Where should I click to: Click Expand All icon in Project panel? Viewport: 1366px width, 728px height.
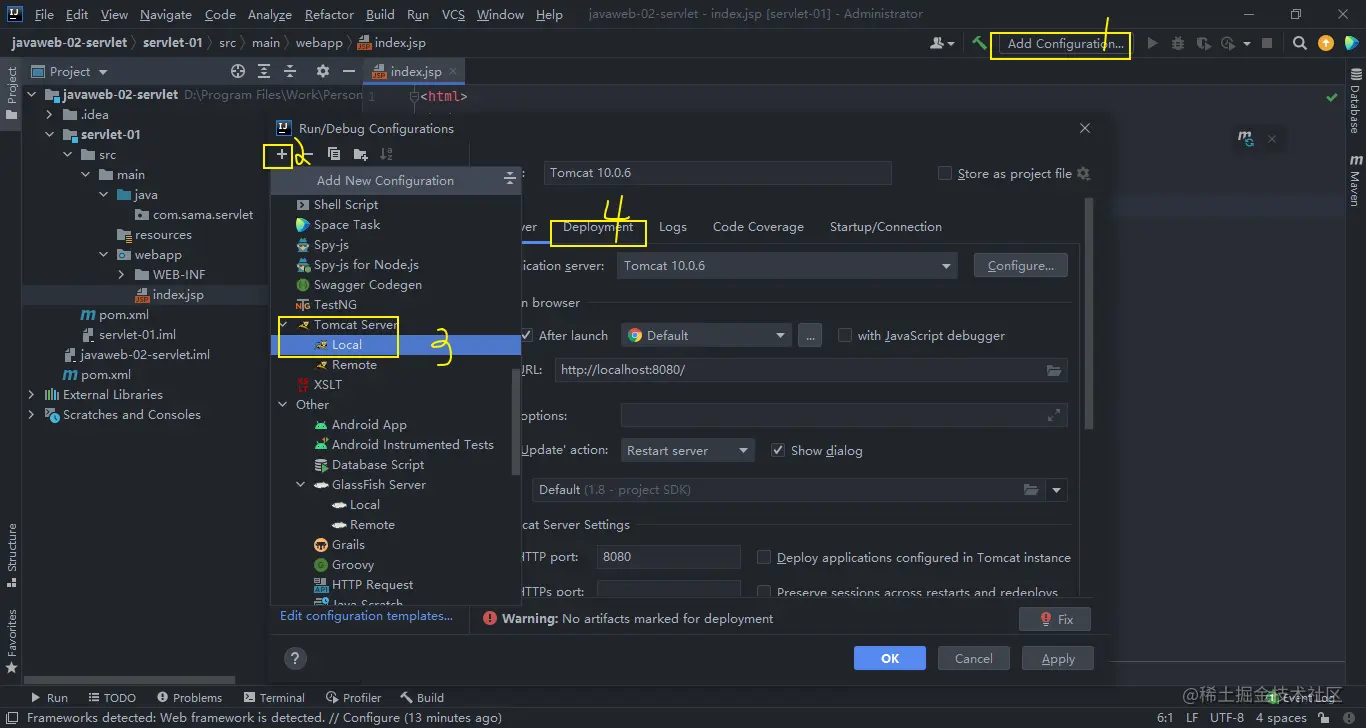[x=264, y=71]
